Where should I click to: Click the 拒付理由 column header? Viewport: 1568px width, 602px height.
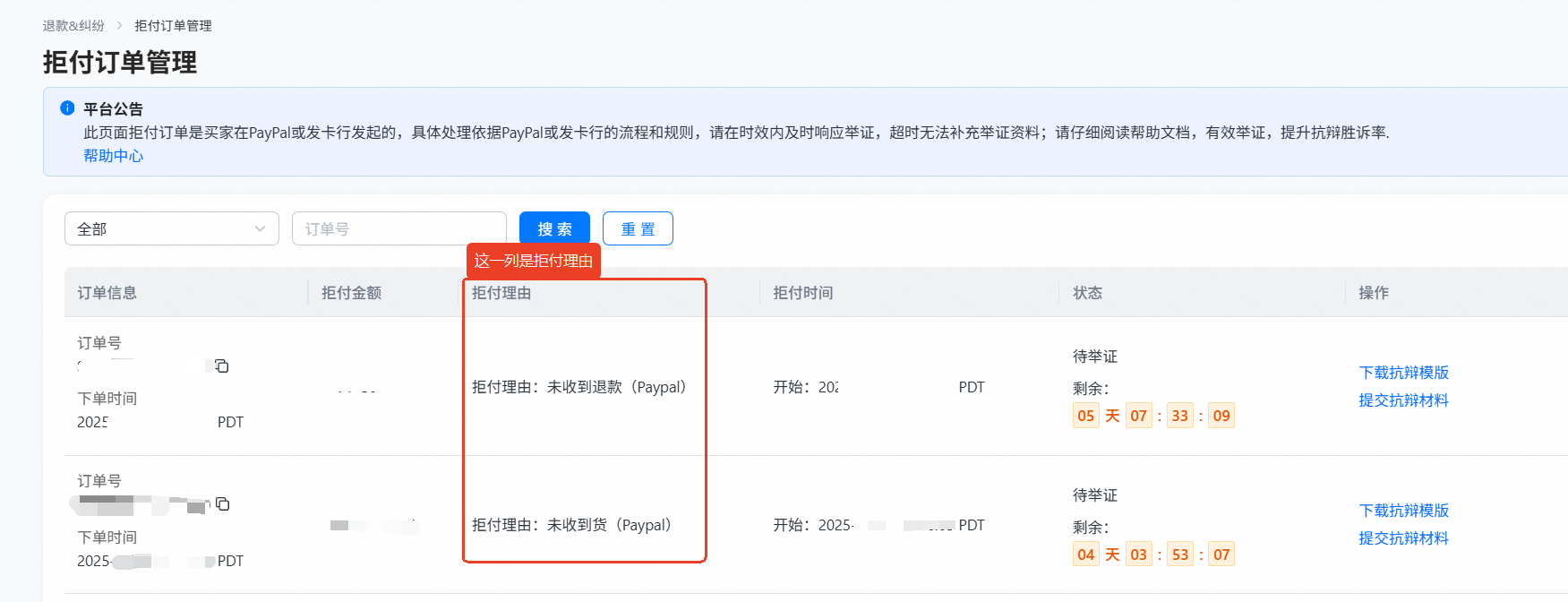tap(501, 293)
